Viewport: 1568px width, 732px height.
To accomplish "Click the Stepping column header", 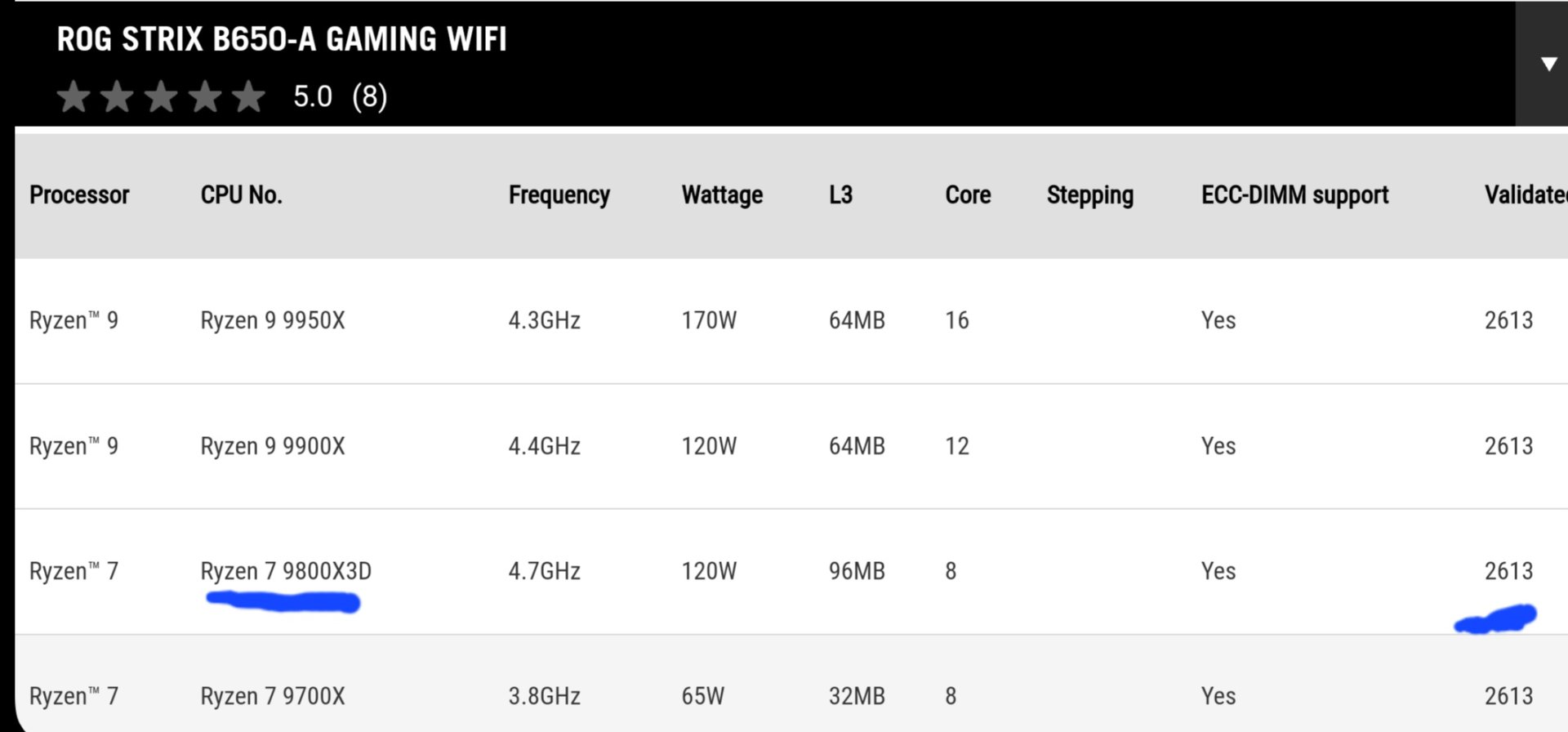I will [x=1089, y=194].
